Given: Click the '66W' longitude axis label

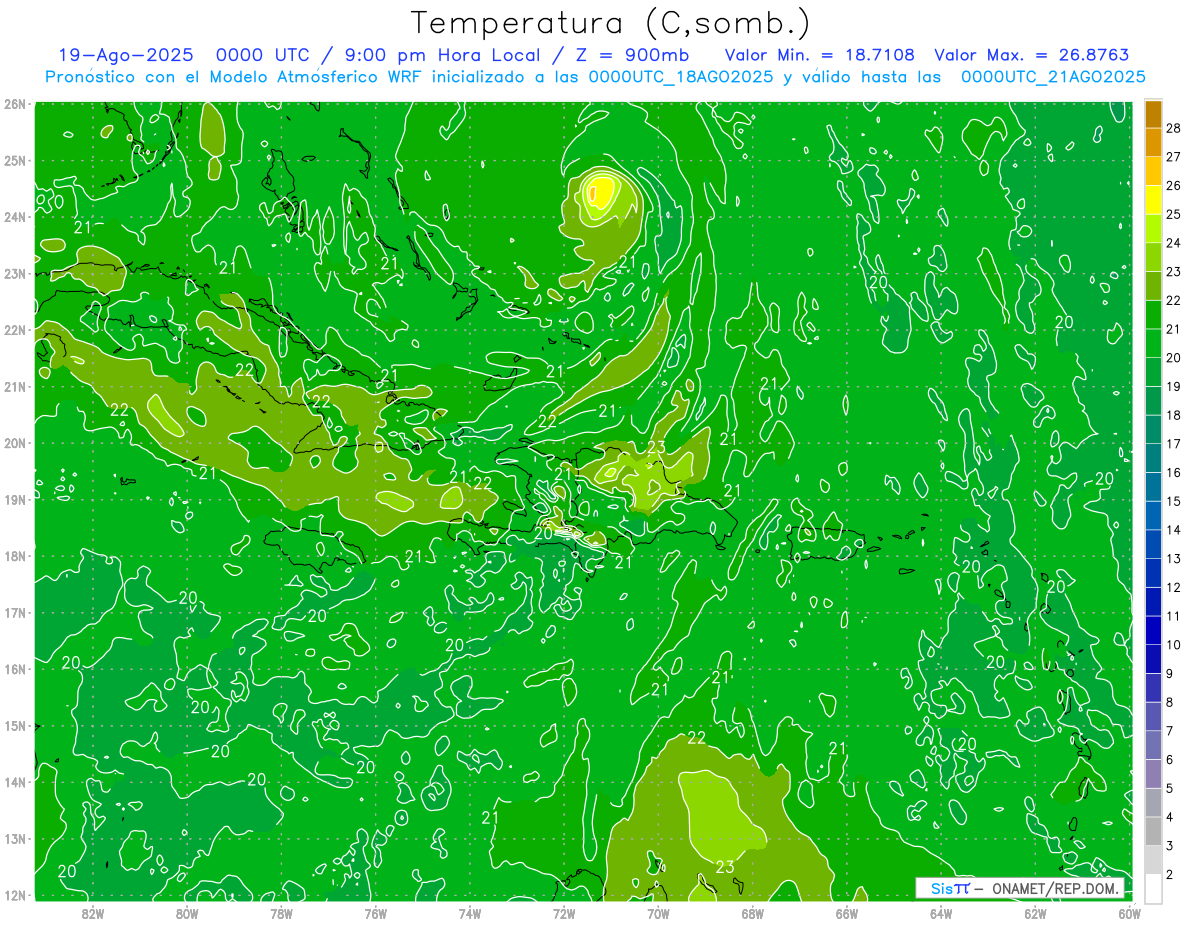Looking at the screenshot, I should [847, 912].
